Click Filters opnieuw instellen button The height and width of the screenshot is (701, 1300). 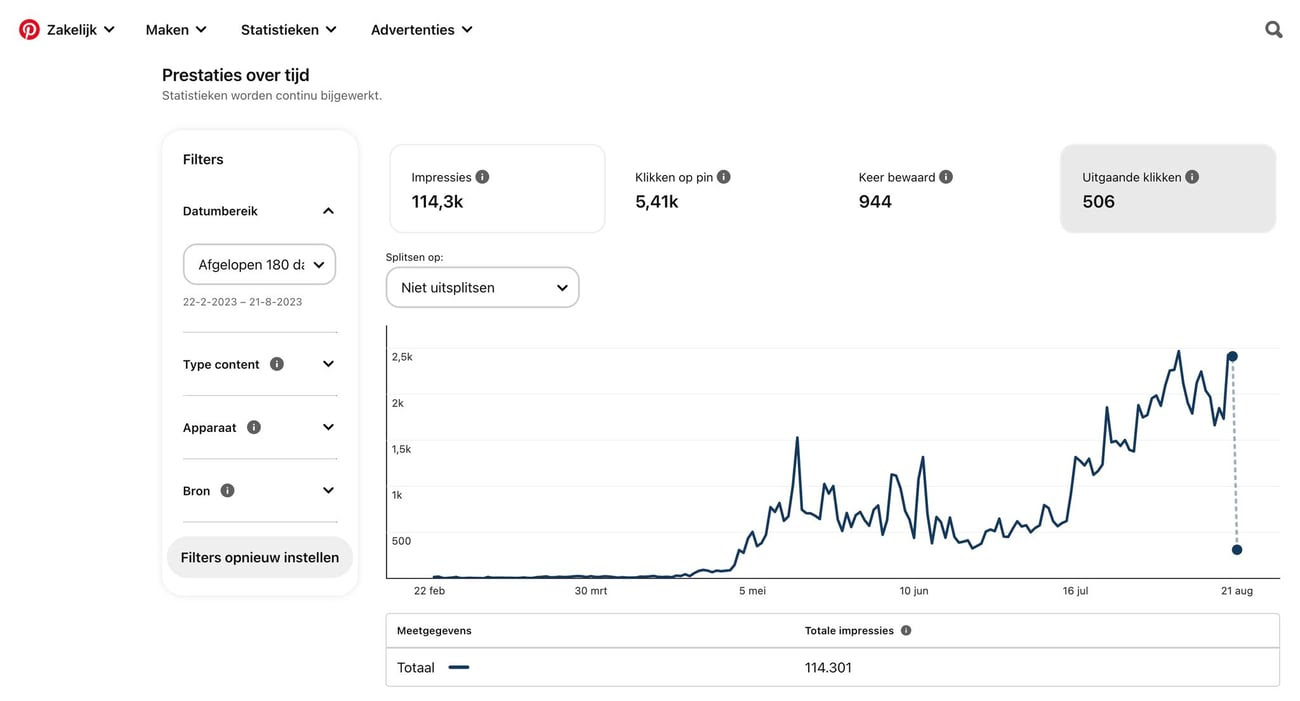coord(260,557)
